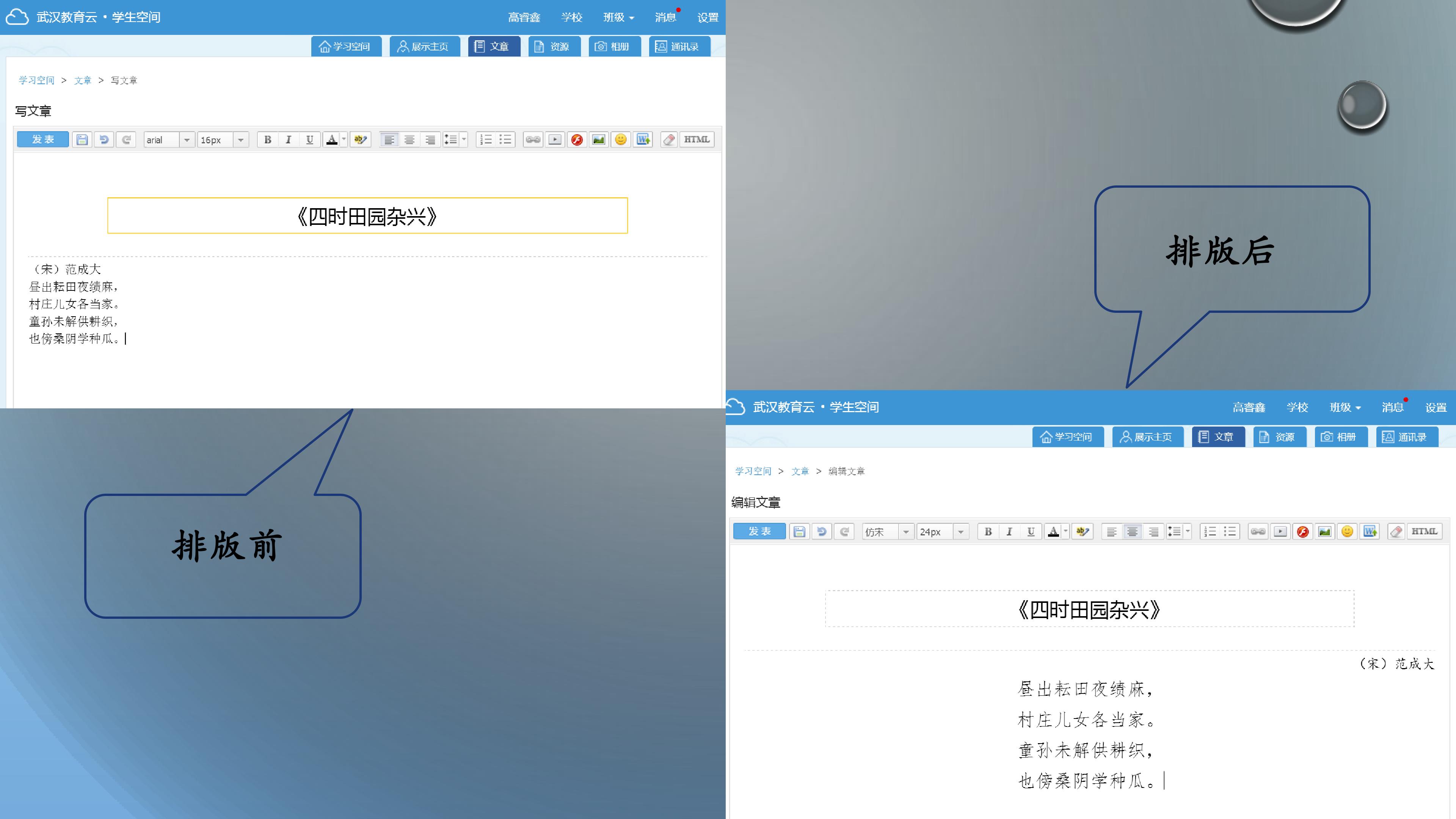Click the yellow-bordered title input field
Image resolution: width=1456 pixels, height=819 pixels.
coord(367,215)
